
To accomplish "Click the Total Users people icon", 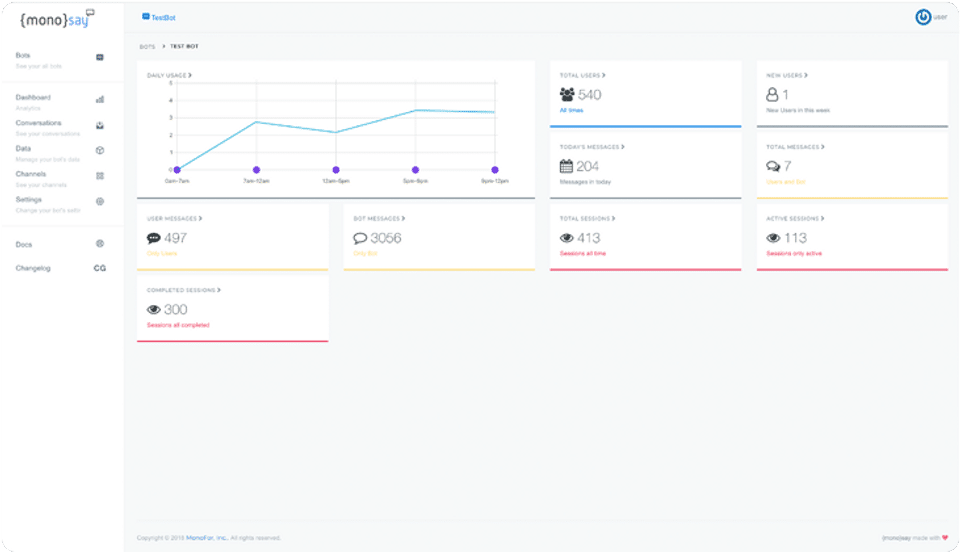I will click(x=567, y=95).
